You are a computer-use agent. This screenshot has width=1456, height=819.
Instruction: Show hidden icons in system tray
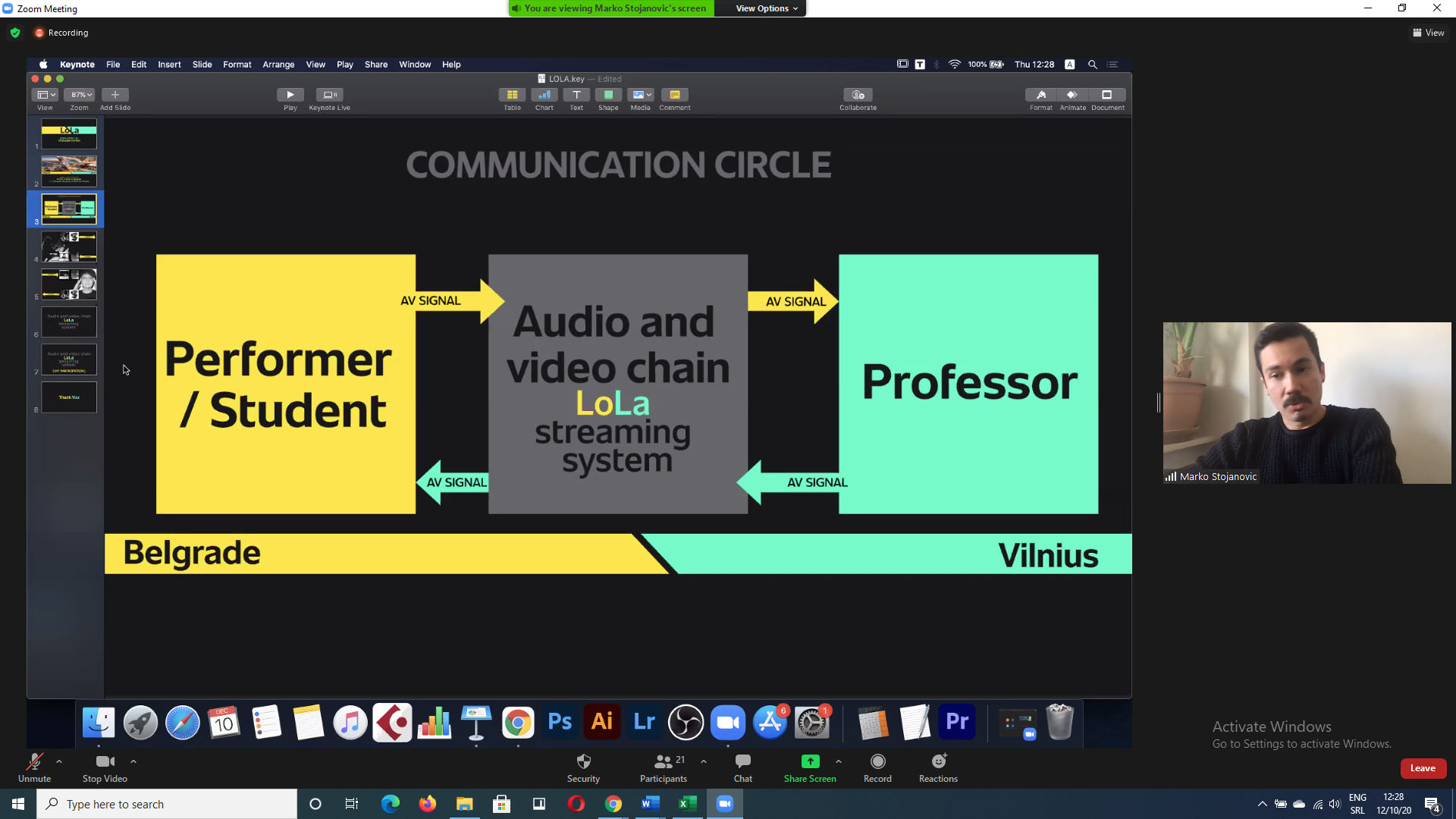[1263, 804]
